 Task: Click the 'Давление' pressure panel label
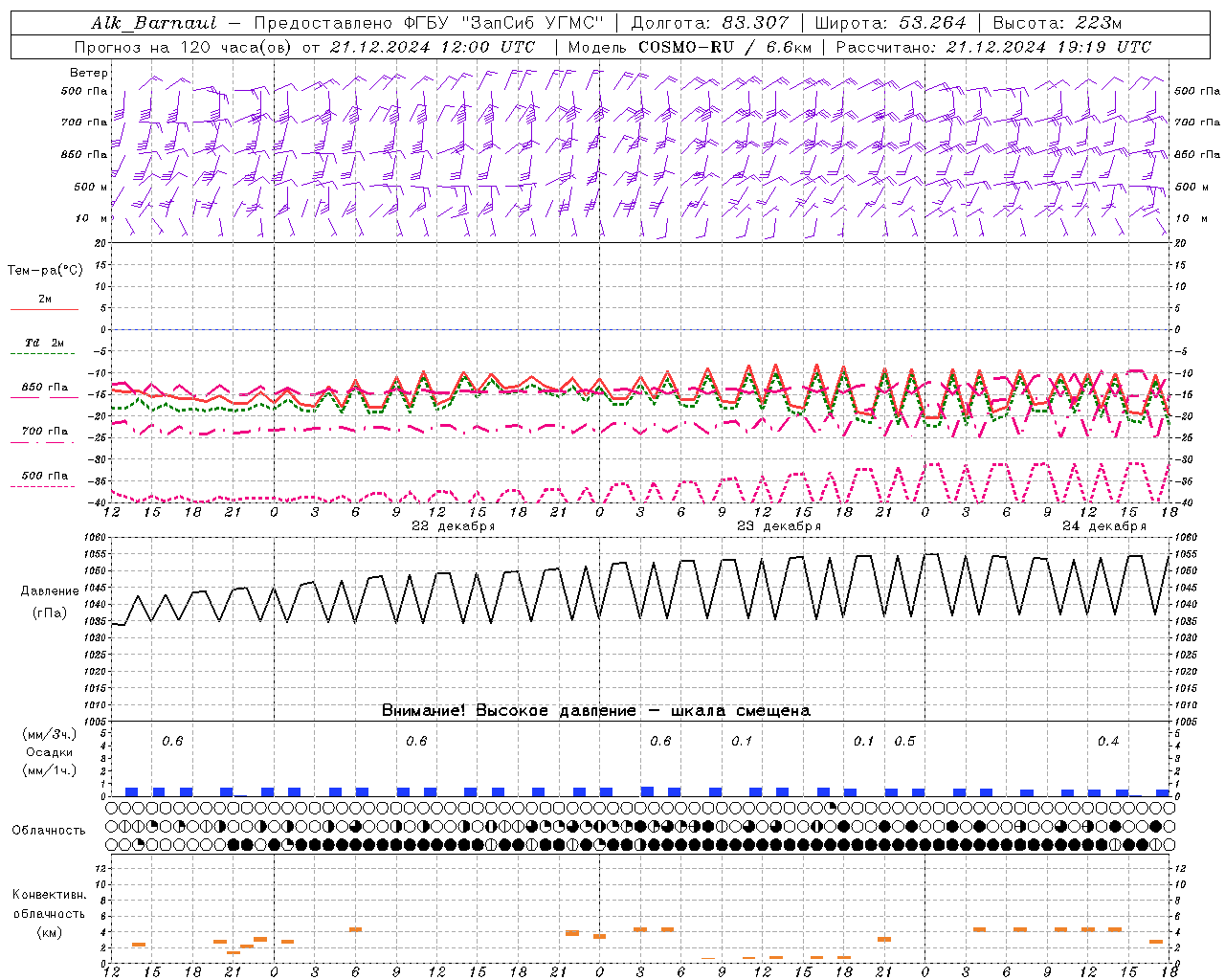click(x=48, y=591)
